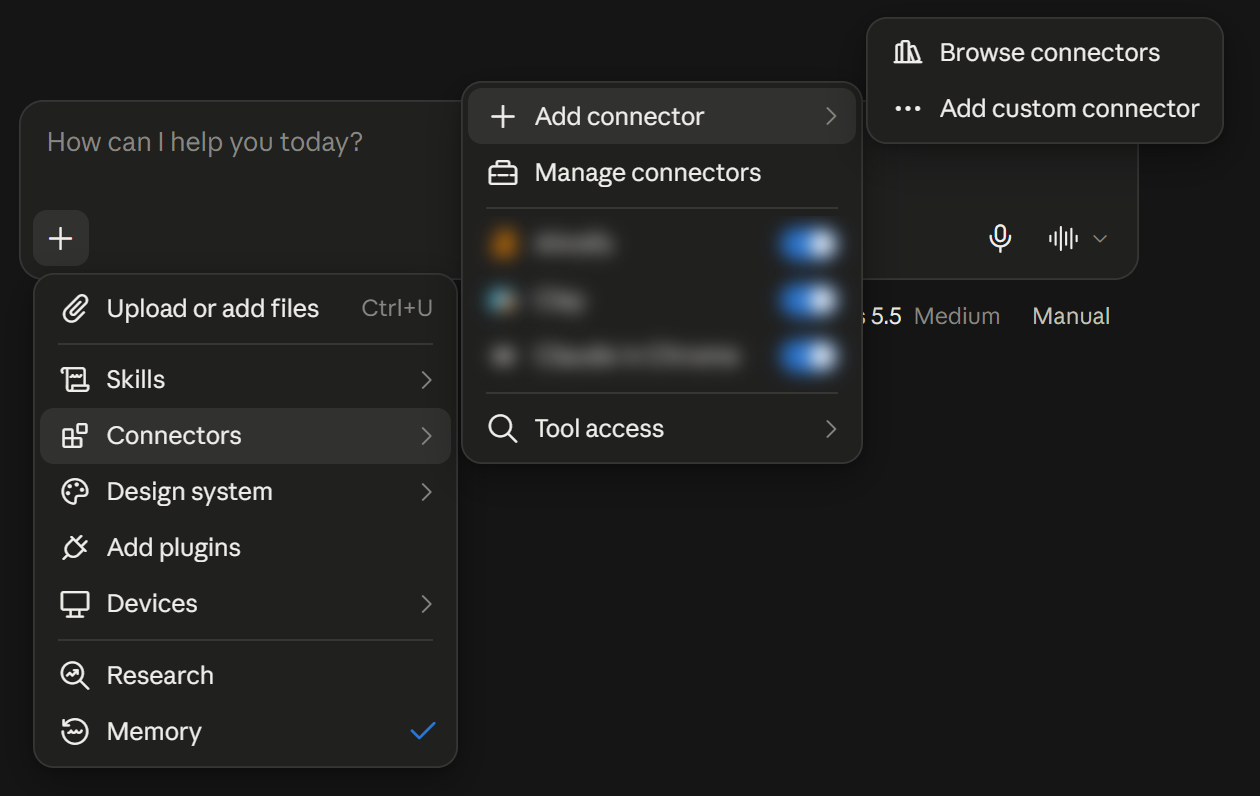This screenshot has height=796, width=1260.
Task: Open the 5.5 Medium model selector
Action: coord(930,317)
